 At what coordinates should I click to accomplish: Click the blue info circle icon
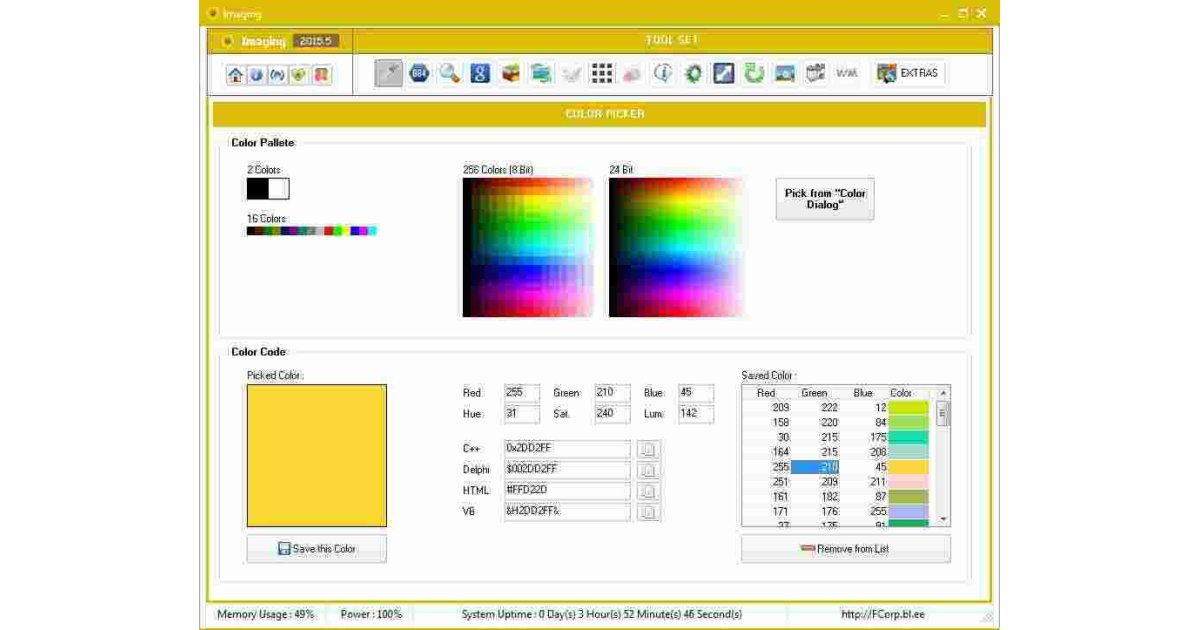tap(662, 74)
